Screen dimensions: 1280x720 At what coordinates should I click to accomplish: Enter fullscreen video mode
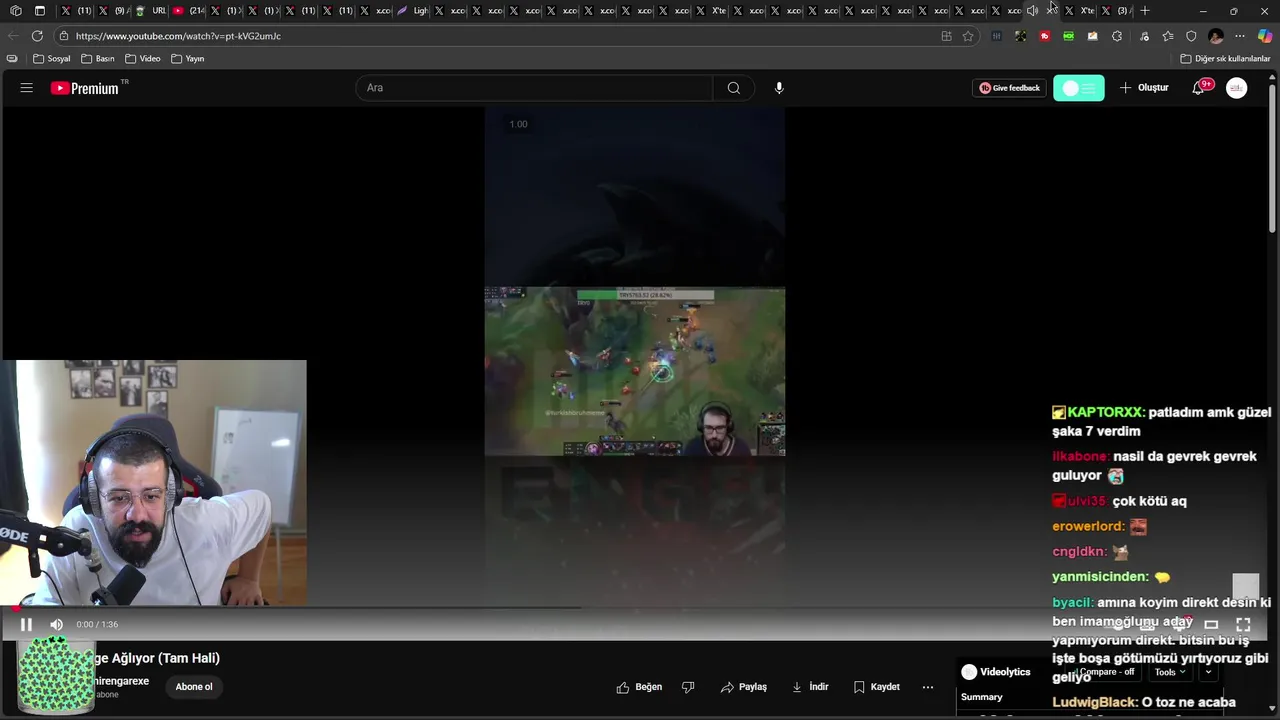(x=1243, y=624)
